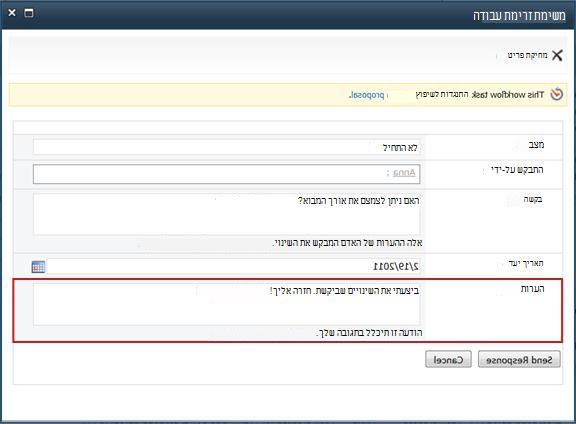This screenshot has width=576, height=424.
Task: Click the requested-by field containing Anna
Action: 226,174
